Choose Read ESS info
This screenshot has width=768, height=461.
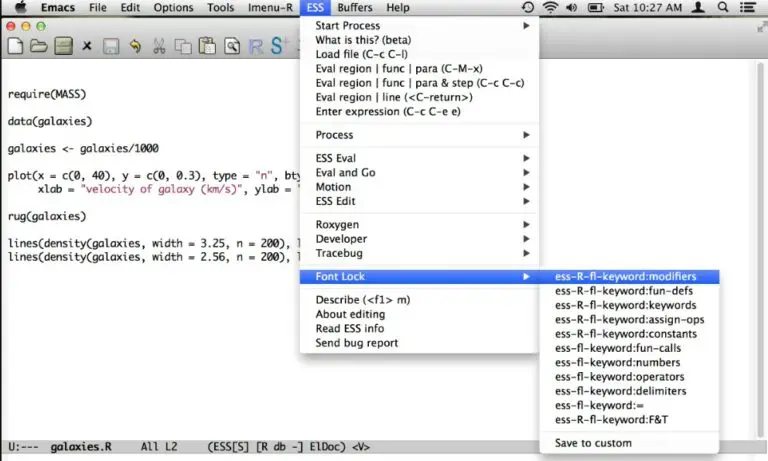pos(419,328)
